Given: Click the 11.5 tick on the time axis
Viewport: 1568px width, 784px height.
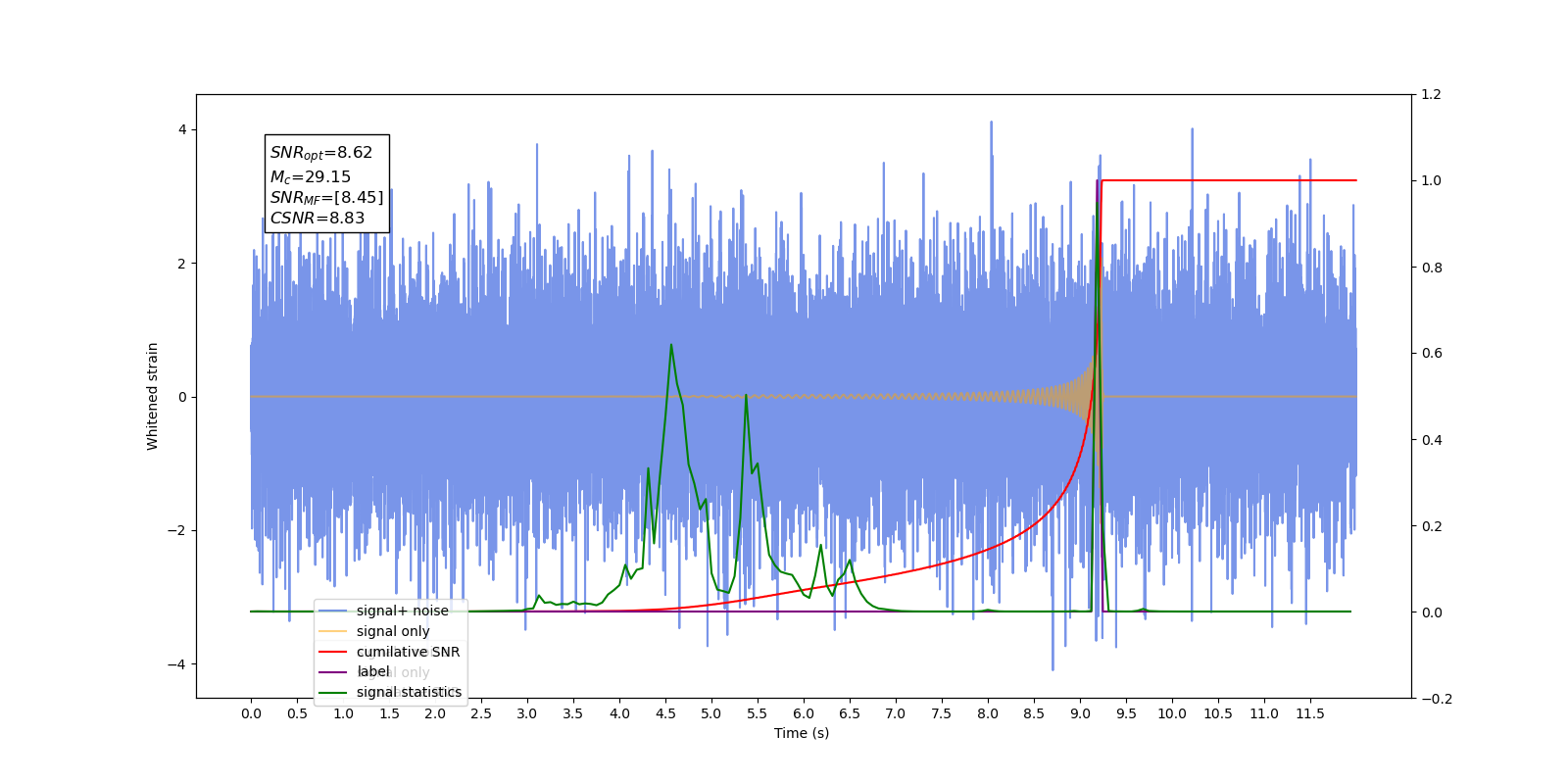Looking at the screenshot, I should 1310,713.
